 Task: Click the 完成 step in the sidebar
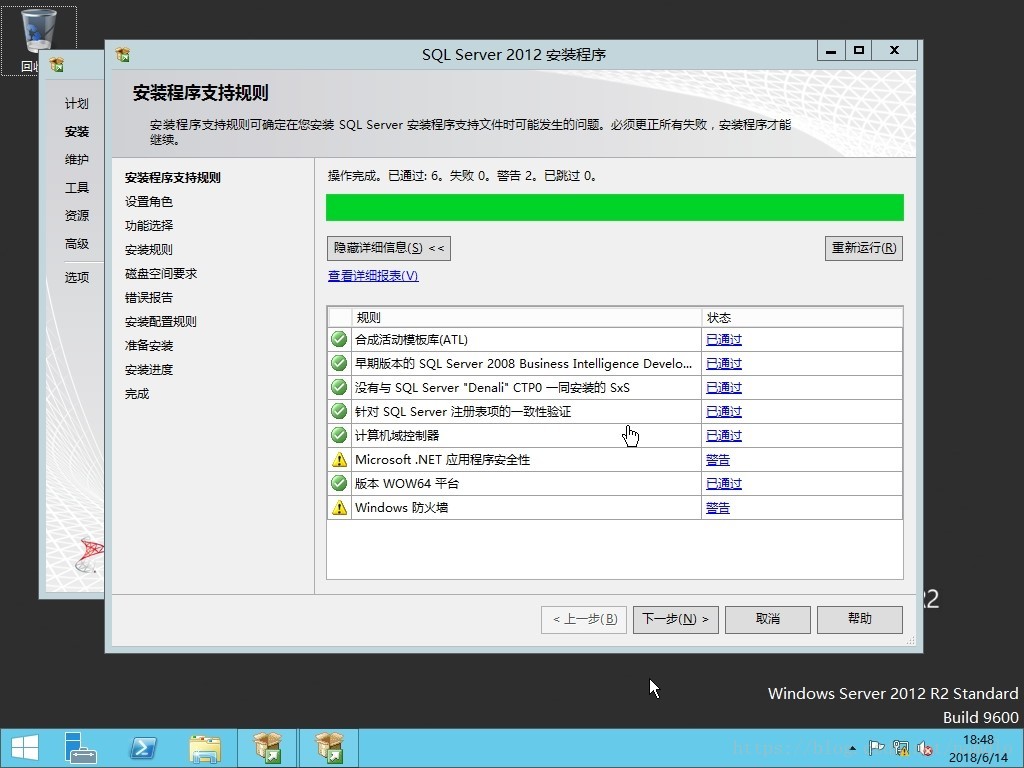(137, 394)
